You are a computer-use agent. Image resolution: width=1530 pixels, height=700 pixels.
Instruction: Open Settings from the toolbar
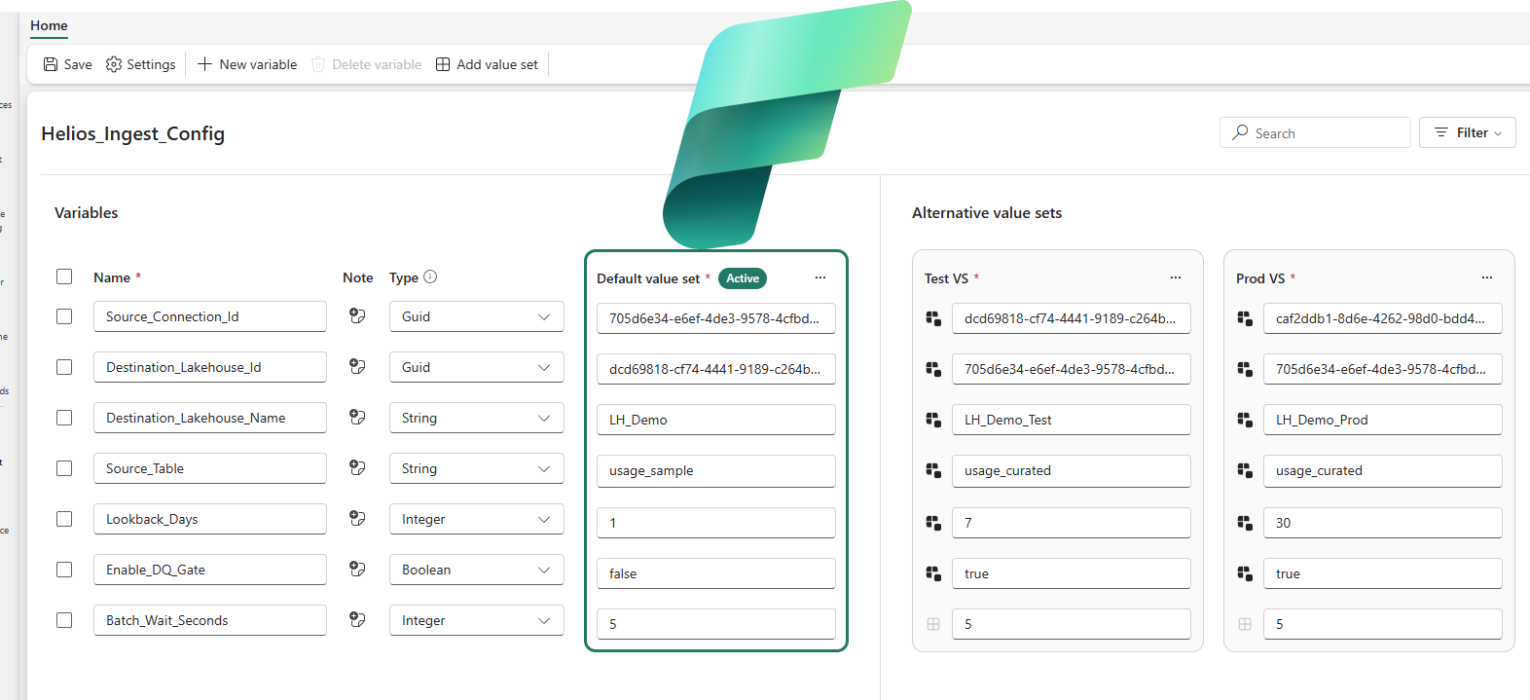[x=141, y=64]
